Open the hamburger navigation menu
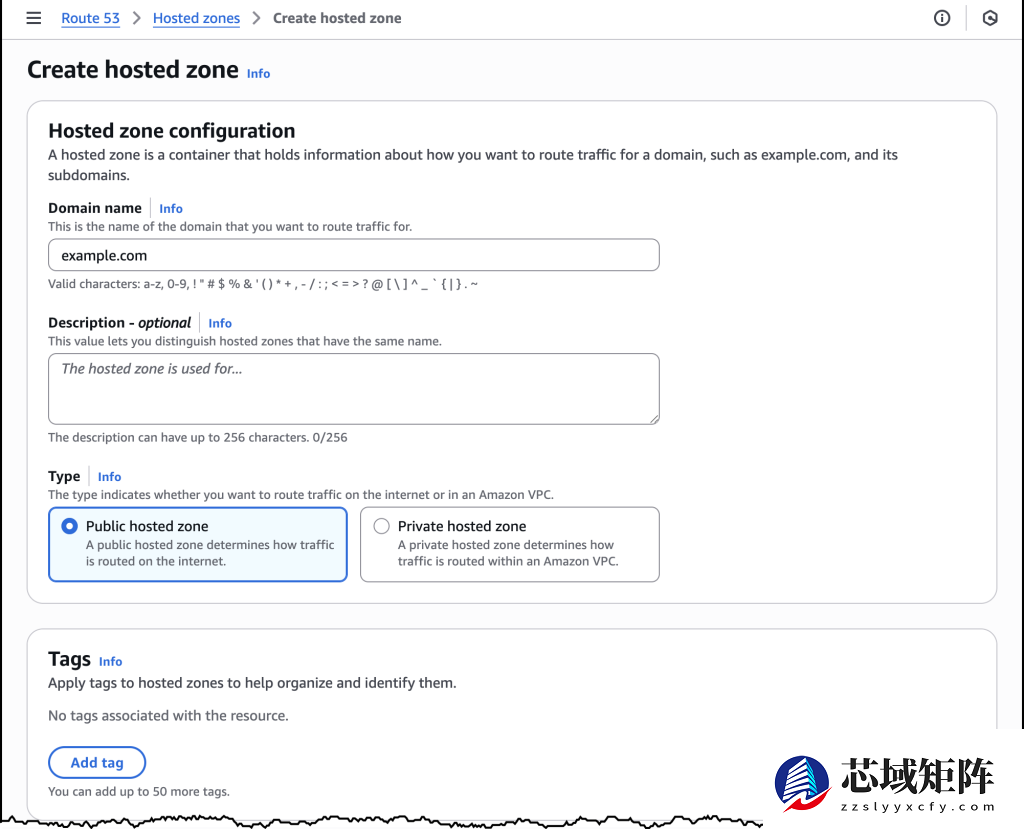 click(x=34, y=18)
